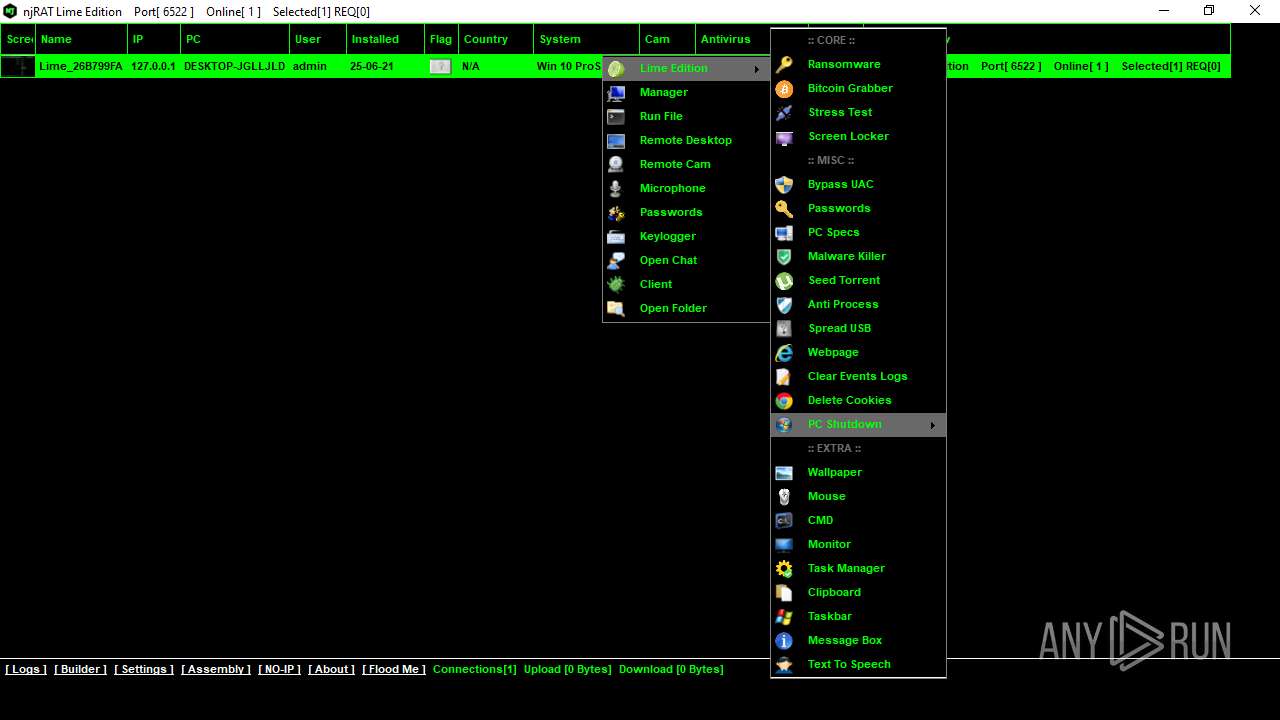This screenshot has height=720, width=1280.
Task: Open the [ About ] link
Action: (x=331, y=669)
